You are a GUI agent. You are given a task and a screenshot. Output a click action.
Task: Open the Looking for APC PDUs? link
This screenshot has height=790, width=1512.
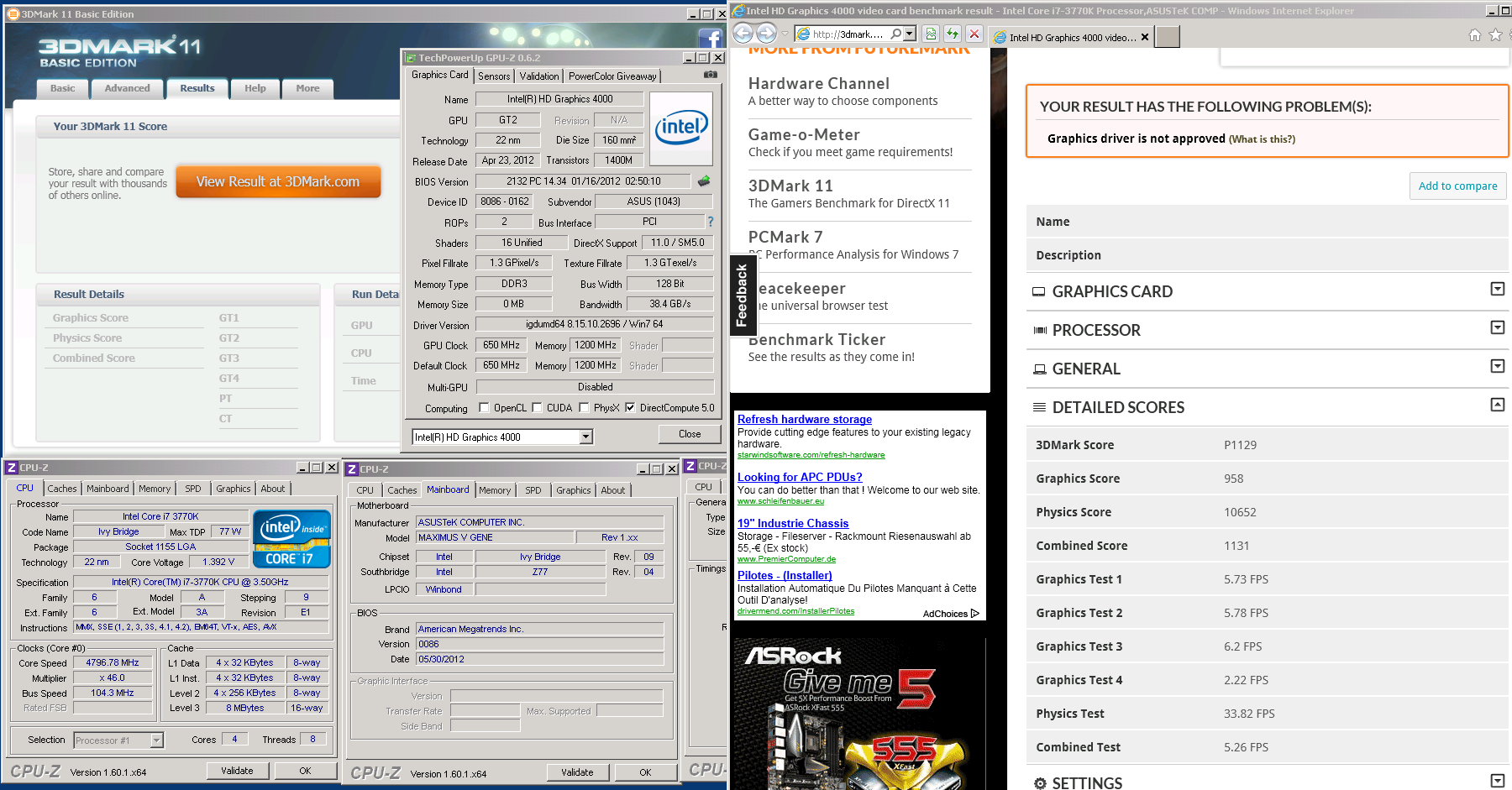click(800, 477)
